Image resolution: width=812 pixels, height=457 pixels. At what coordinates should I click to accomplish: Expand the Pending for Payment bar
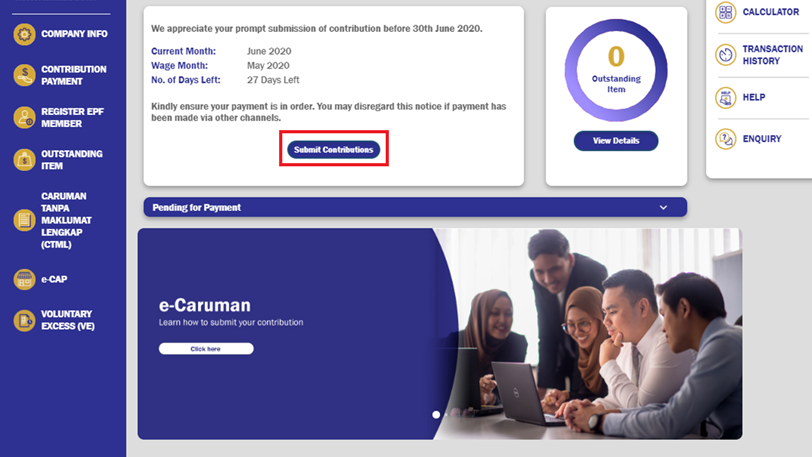click(415, 207)
